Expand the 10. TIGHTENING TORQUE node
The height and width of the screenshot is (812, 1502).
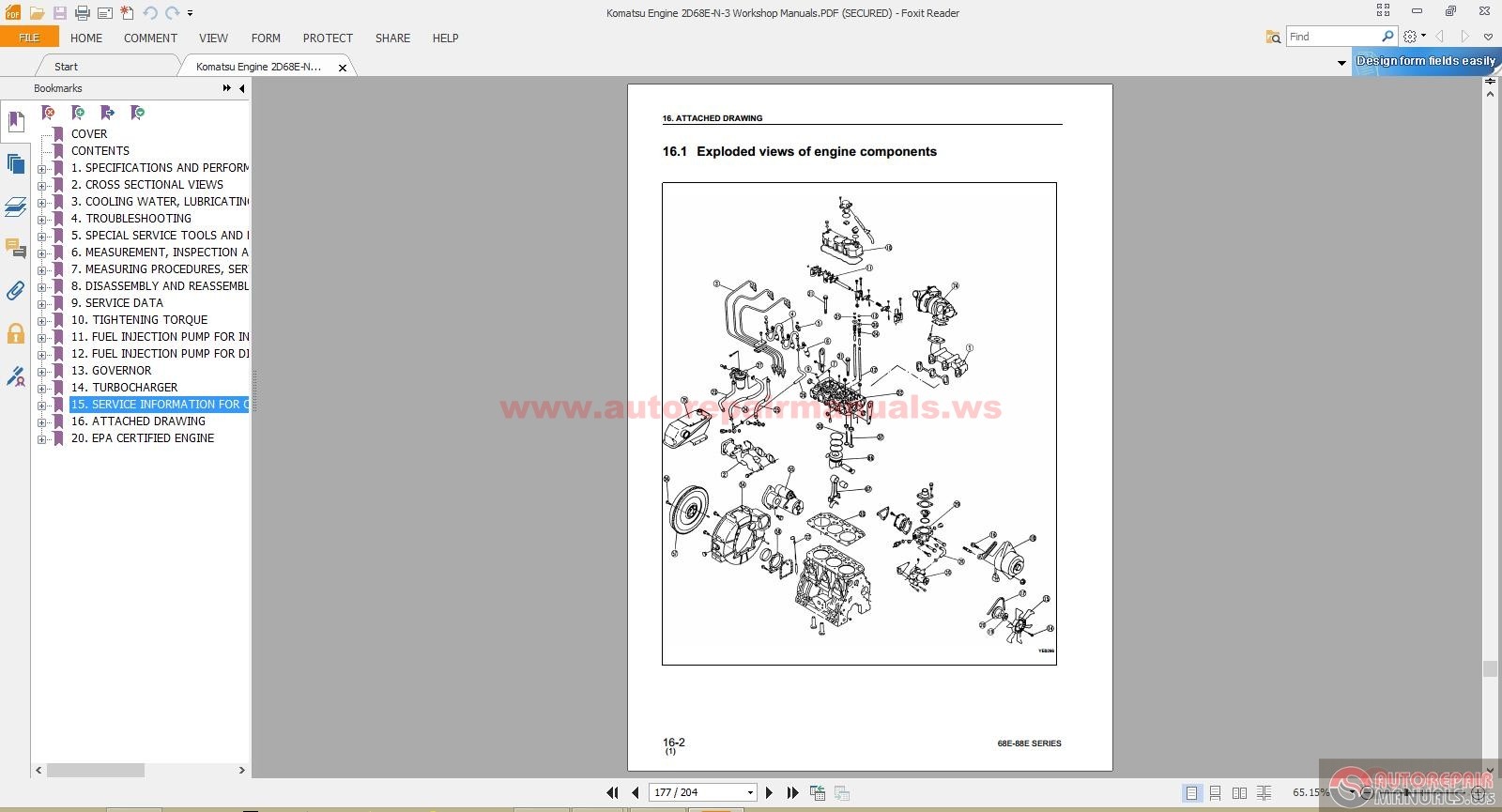tap(41, 321)
